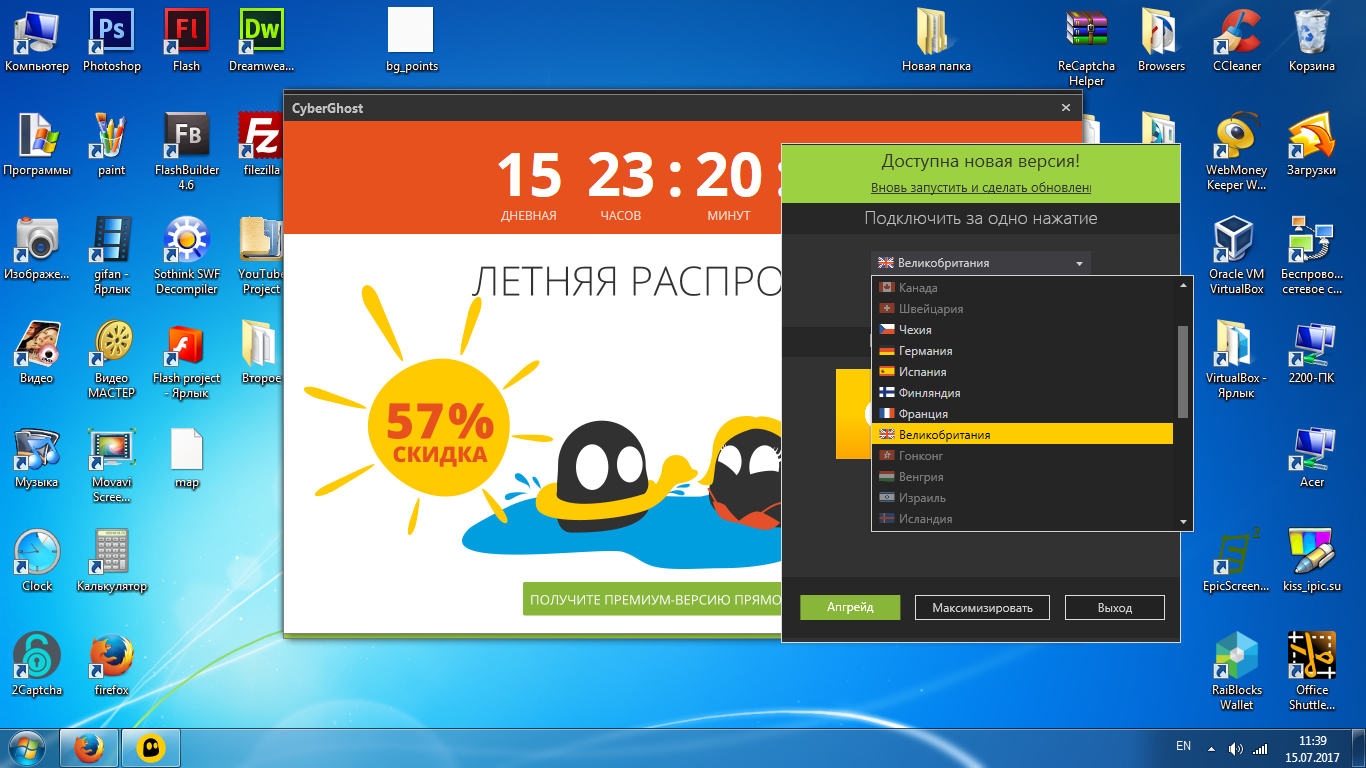The image size is (1366, 768).
Task: Launch the paint shortcut
Action: click(x=111, y=144)
